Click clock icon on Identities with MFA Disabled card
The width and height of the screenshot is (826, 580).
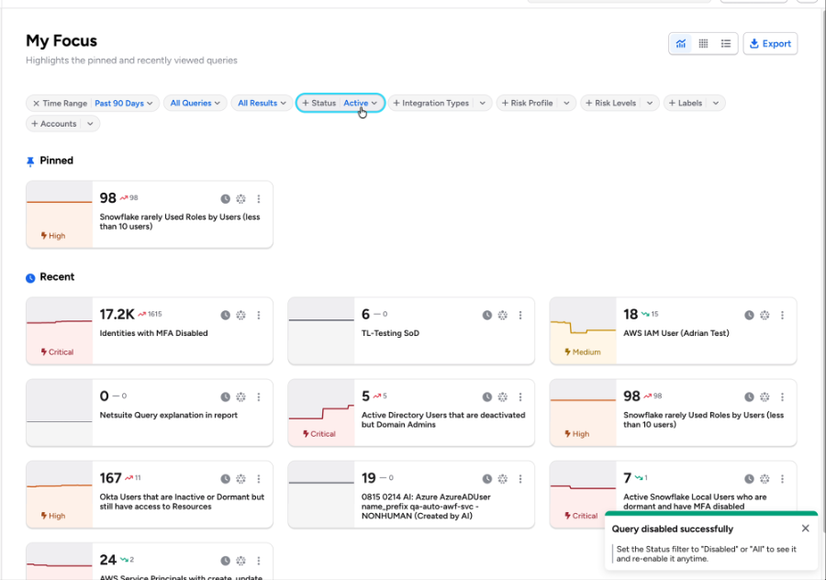pos(225,315)
